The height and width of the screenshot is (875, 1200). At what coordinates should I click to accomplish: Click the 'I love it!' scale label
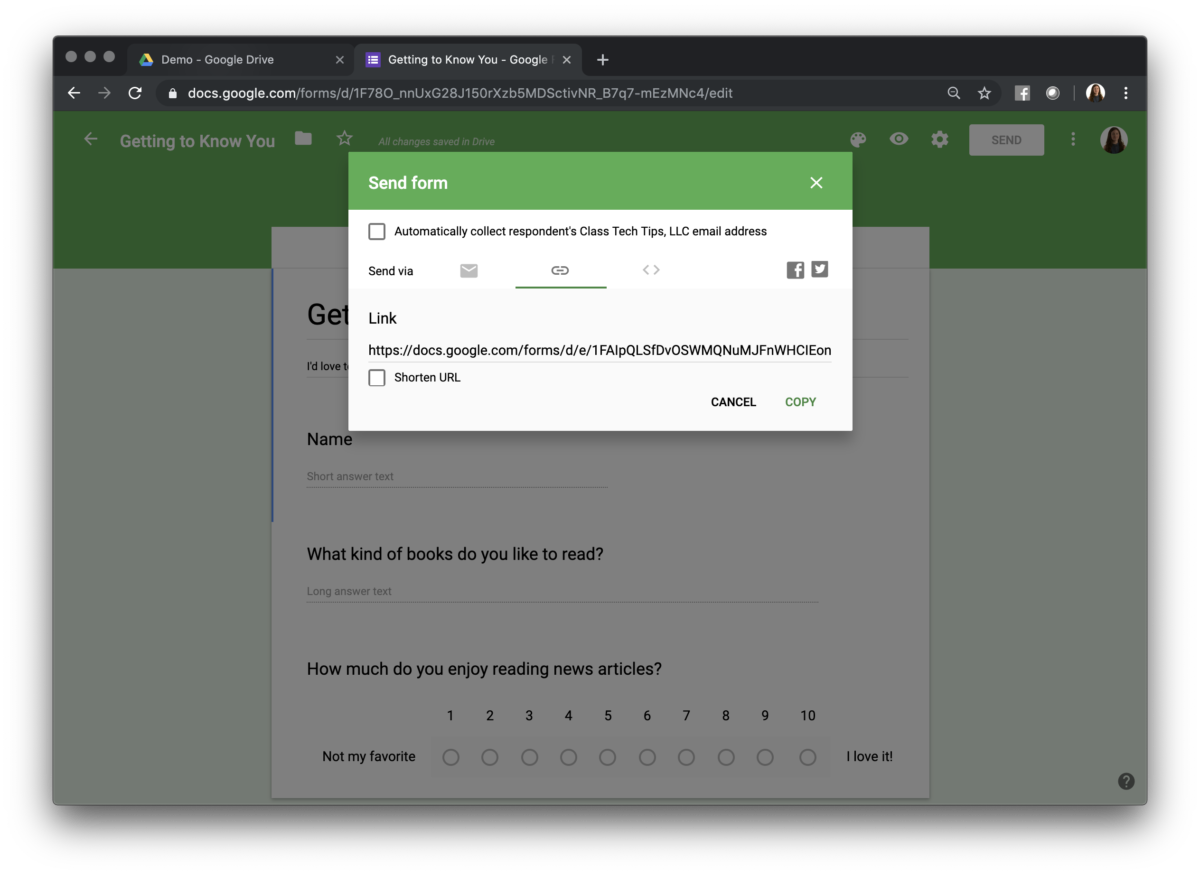[x=869, y=757]
